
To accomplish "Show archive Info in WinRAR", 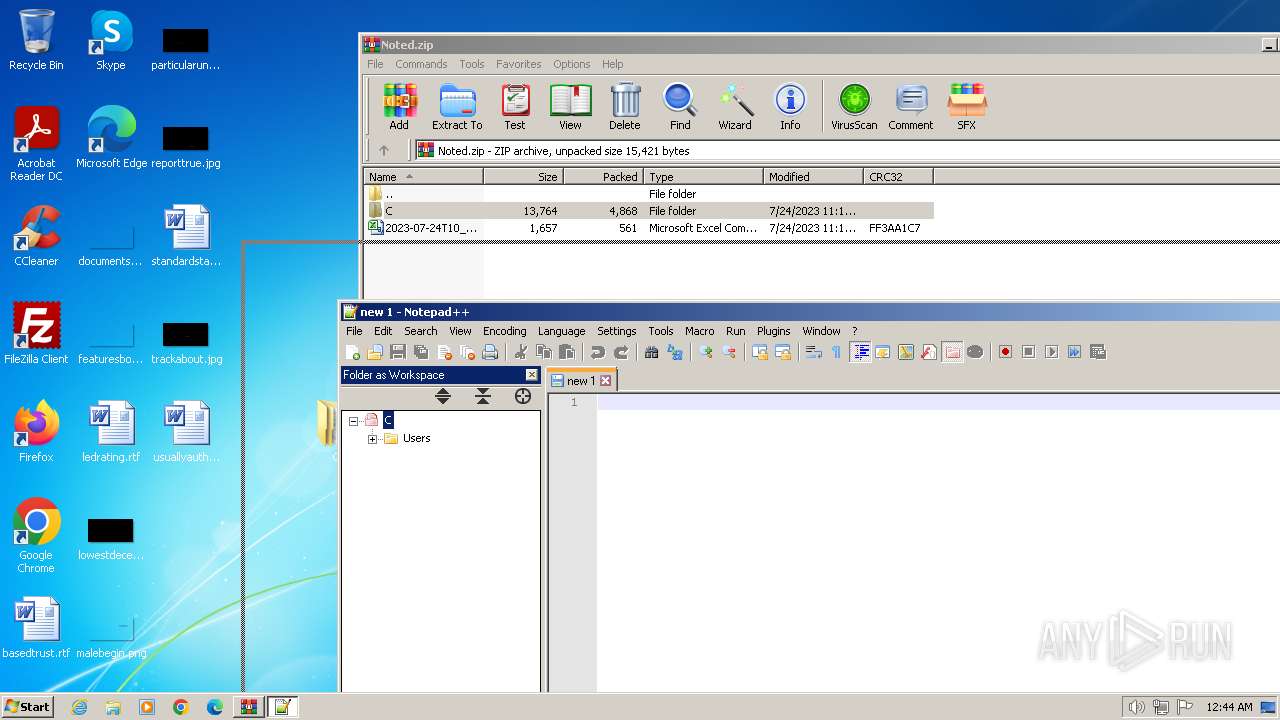I will click(790, 107).
